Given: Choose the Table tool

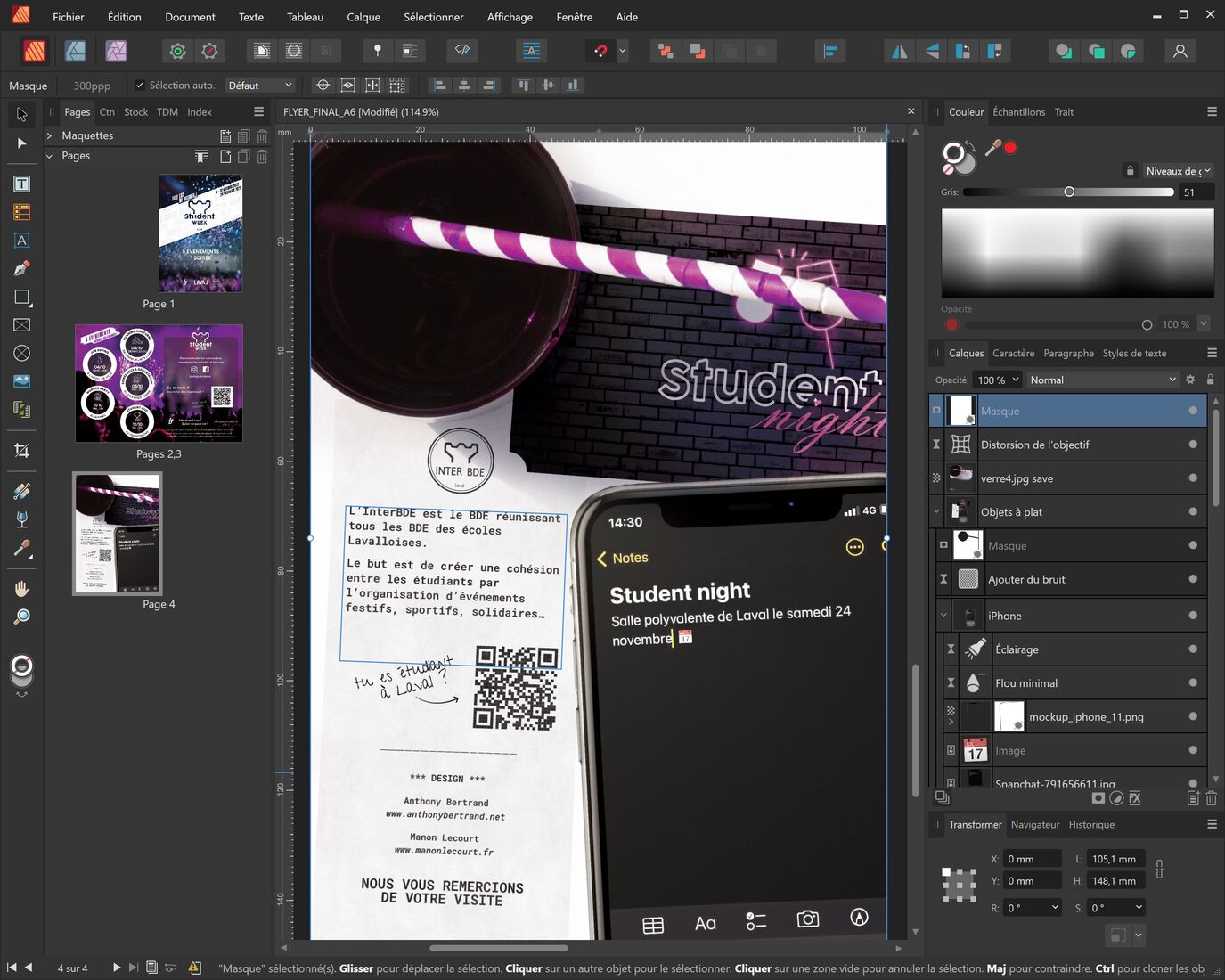Looking at the screenshot, I should coord(22,212).
